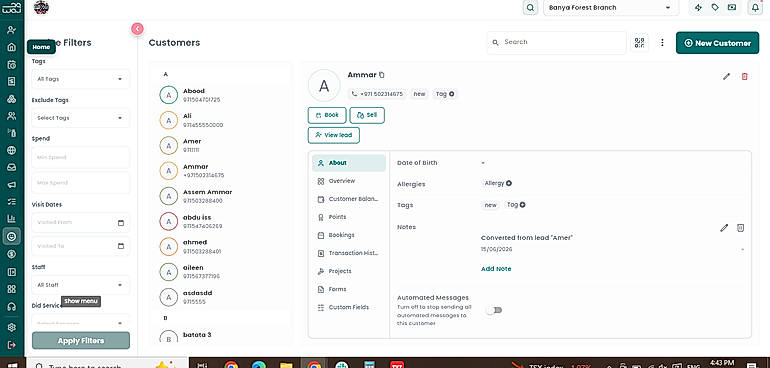Image resolution: width=770 pixels, height=368 pixels.
Task: Copy the name Ammar with the copy icon
Action: pyautogui.click(x=382, y=75)
